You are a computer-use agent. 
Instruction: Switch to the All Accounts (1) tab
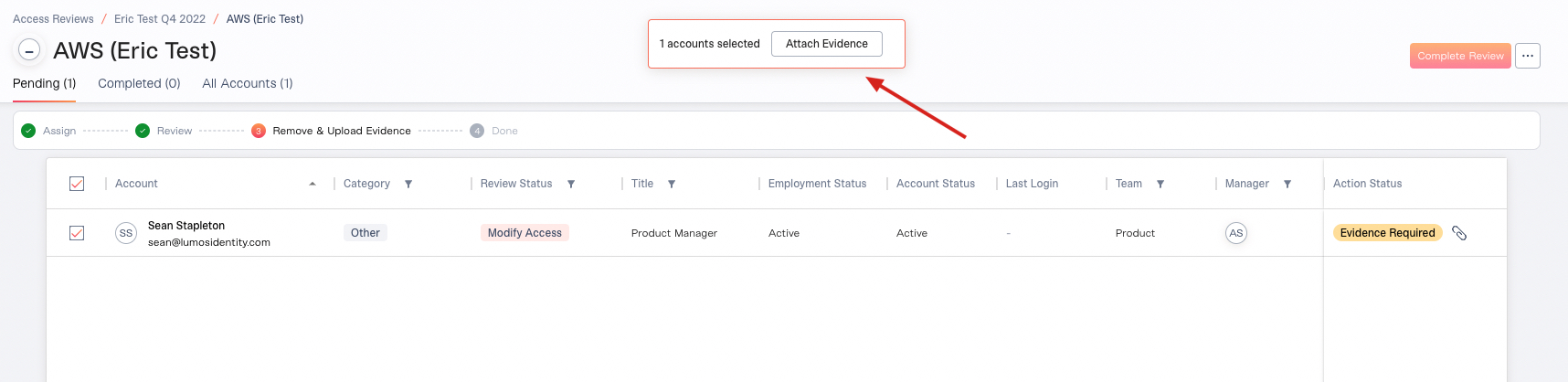tap(248, 83)
